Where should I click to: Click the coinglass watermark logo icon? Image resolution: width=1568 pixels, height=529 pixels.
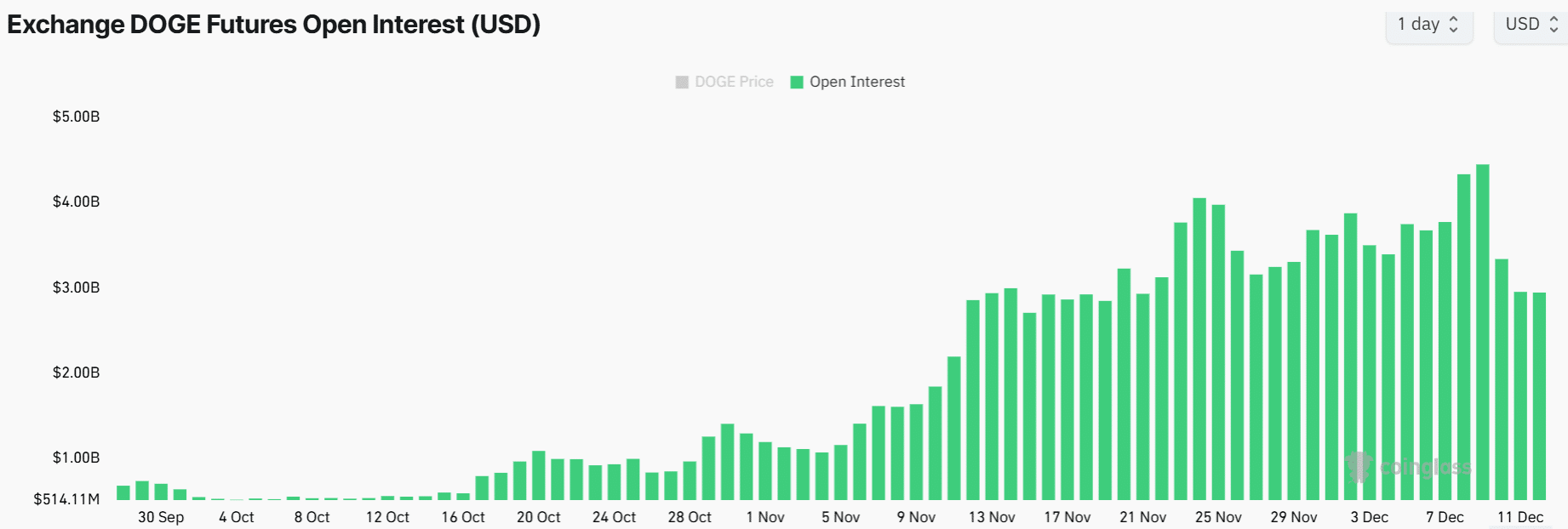click(x=1359, y=467)
